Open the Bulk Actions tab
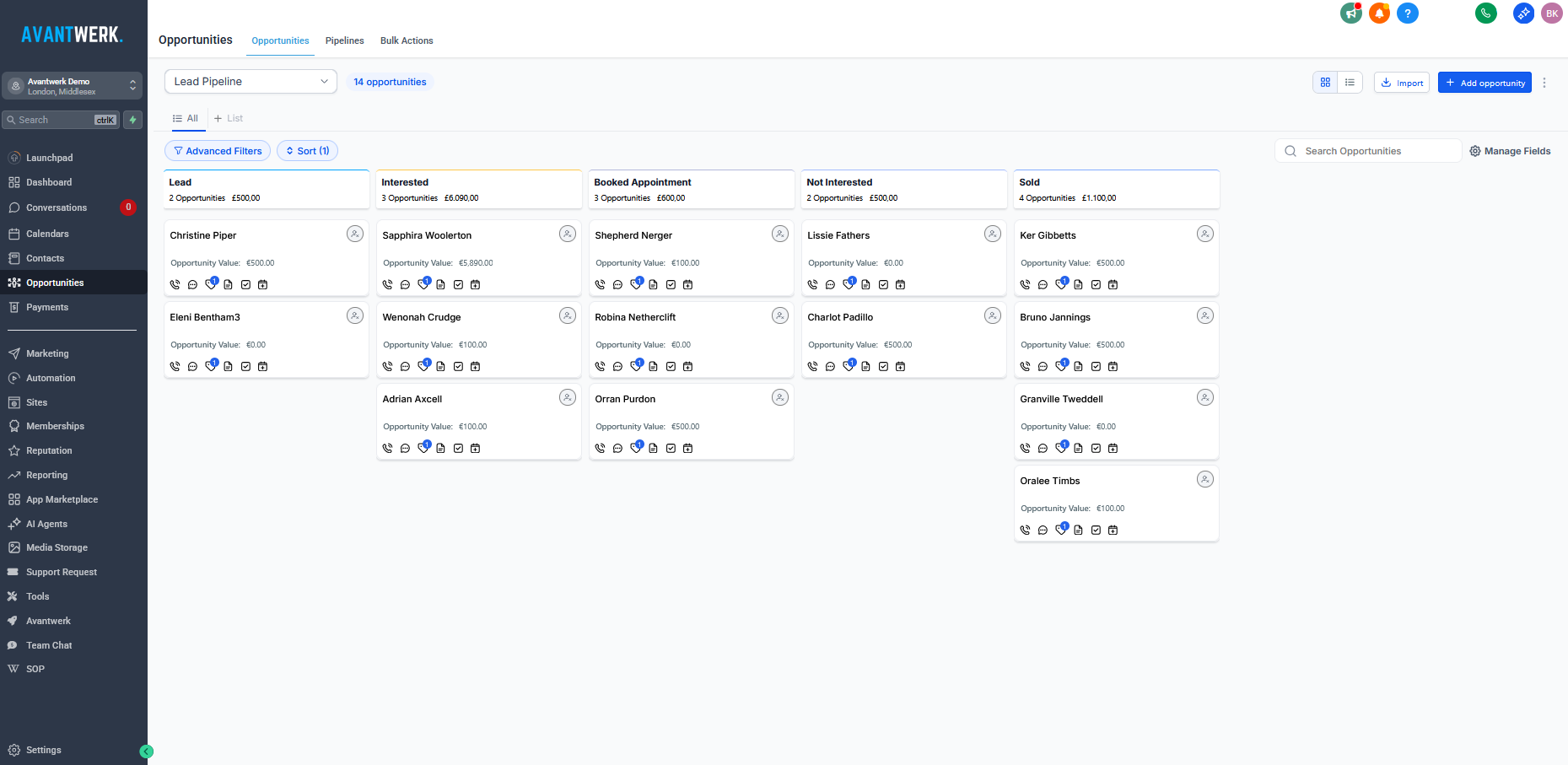The width and height of the screenshot is (1568, 765). [407, 40]
